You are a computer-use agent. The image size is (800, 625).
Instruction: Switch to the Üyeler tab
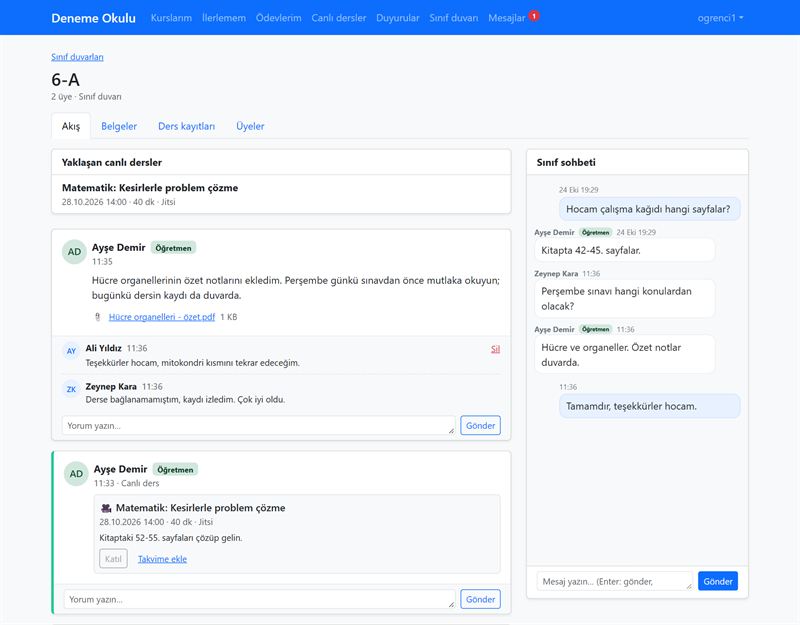coord(250,126)
